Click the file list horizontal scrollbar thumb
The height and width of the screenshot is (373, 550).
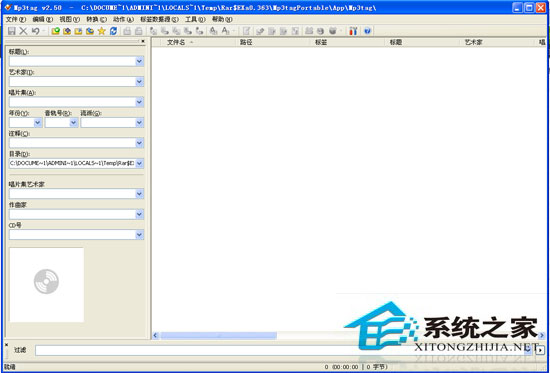pos(219,335)
